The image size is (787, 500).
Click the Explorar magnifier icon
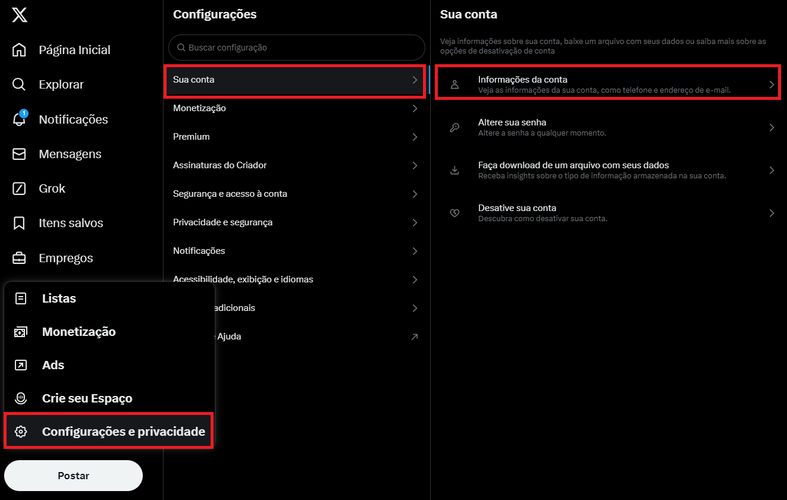coord(19,84)
